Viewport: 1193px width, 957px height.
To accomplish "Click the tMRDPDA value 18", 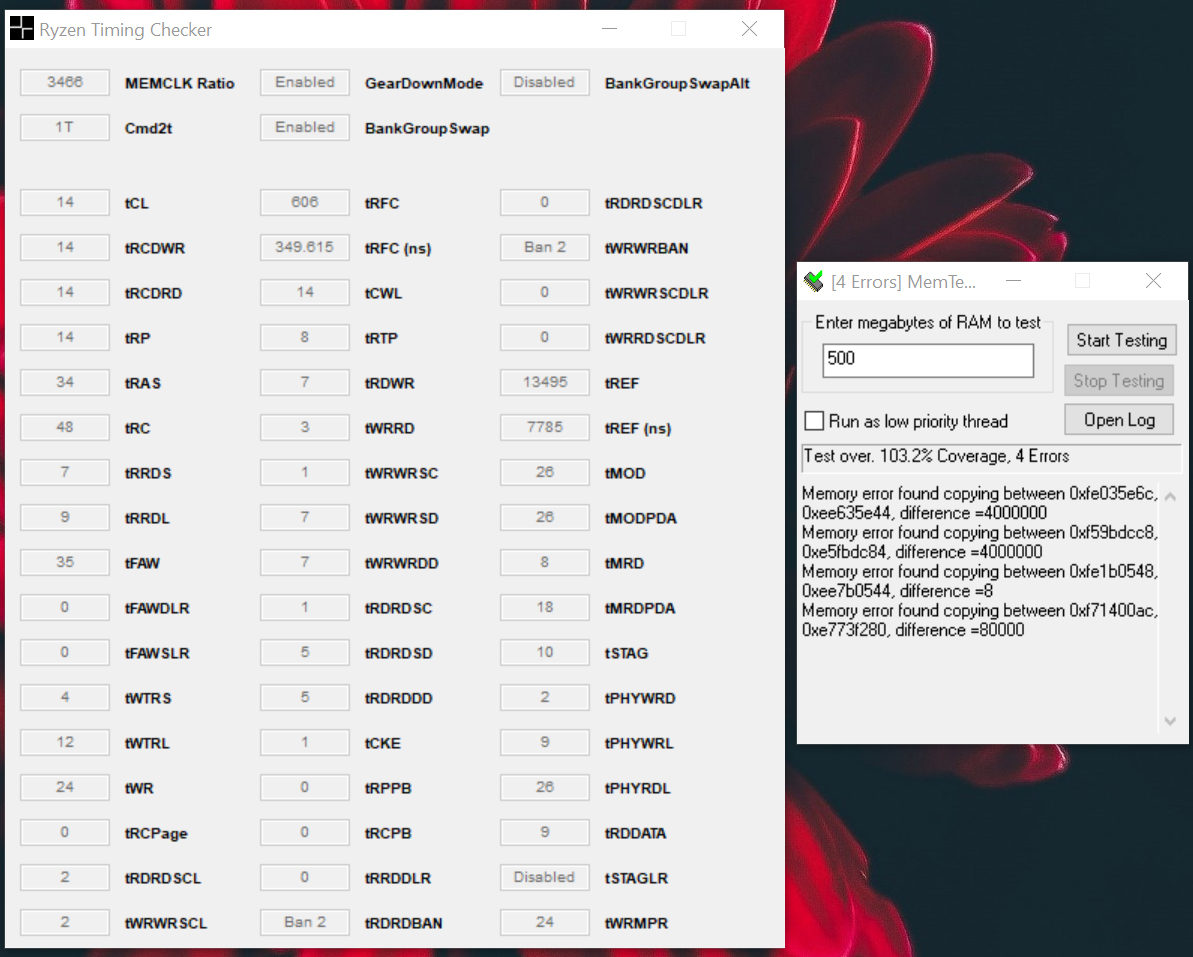I will [x=544, y=607].
